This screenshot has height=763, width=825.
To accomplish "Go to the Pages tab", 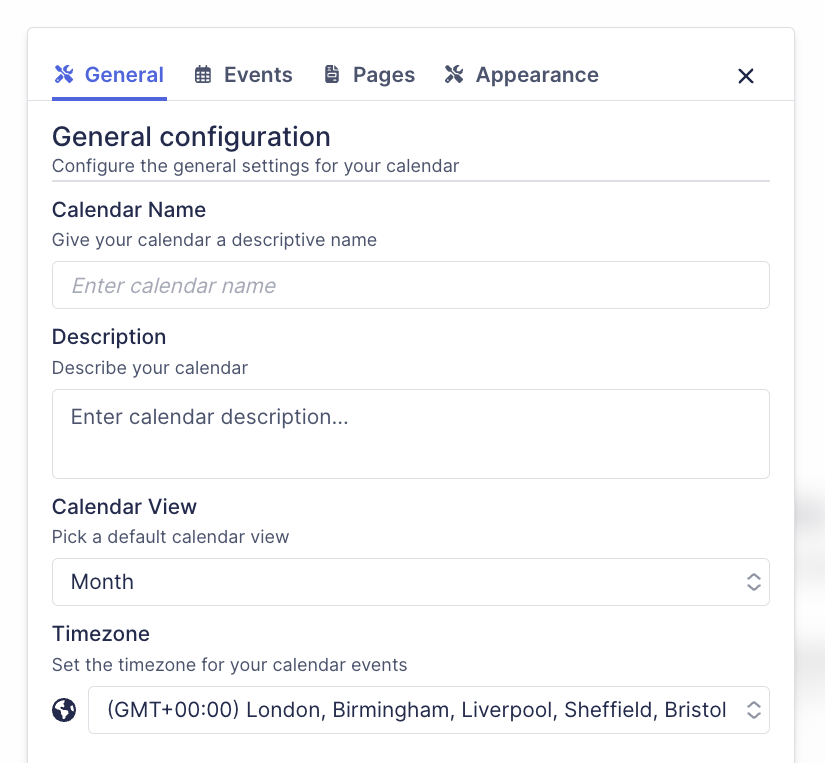I will click(368, 74).
